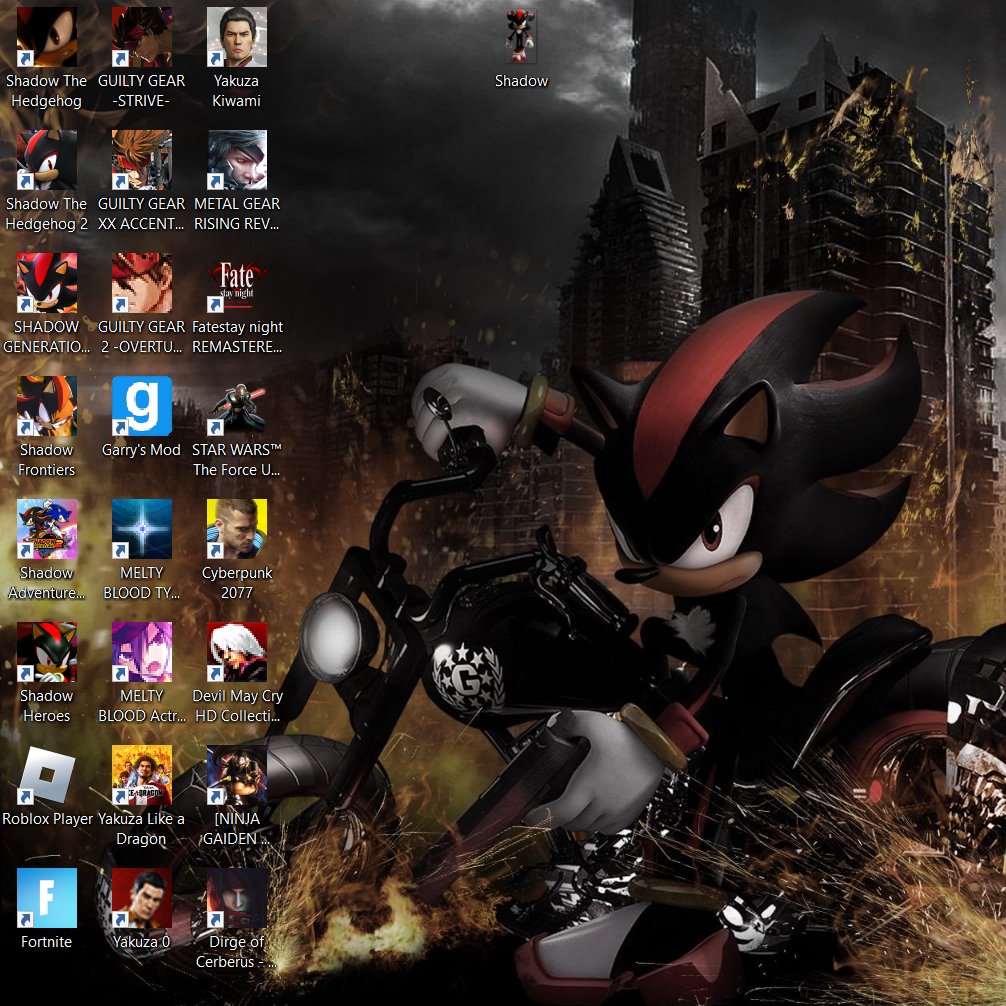Select the NINJA GAIDEN shortcut icon
This screenshot has width=1006, height=1006.
click(x=236, y=775)
